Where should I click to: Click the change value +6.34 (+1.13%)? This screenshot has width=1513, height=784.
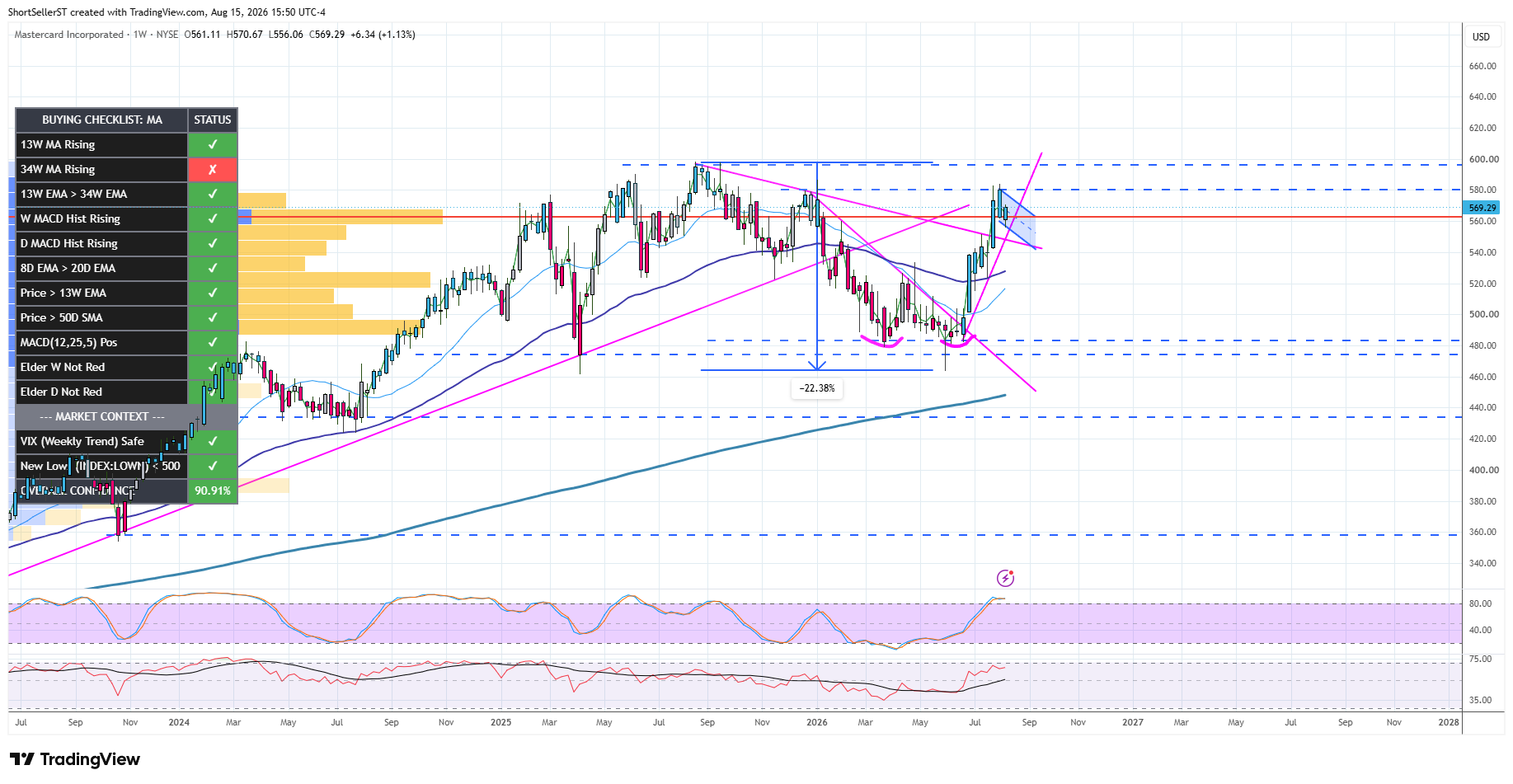click(x=383, y=35)
